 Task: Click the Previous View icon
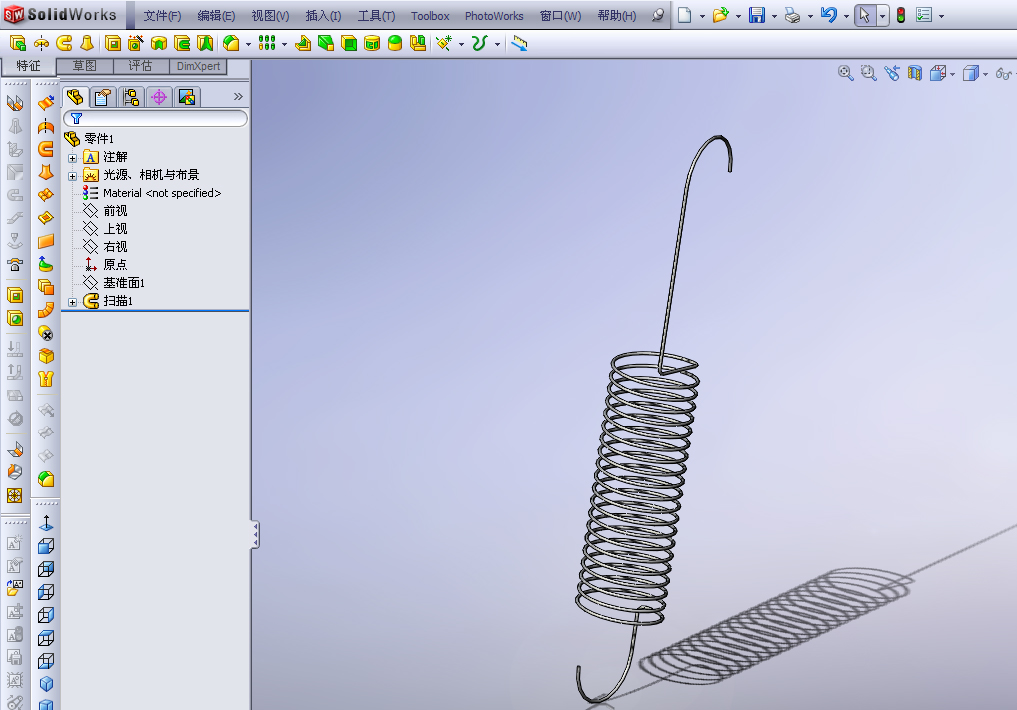(892, 73)
